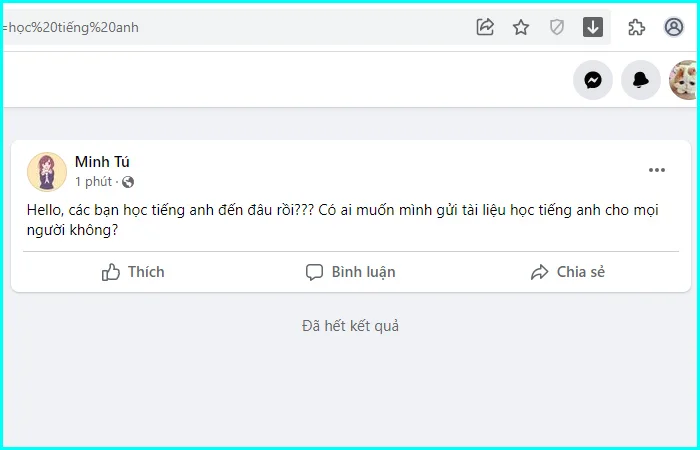Click the public globe audience icon
Image resolution: width=700 pixels, height=450 pixels.
(128, 182)
